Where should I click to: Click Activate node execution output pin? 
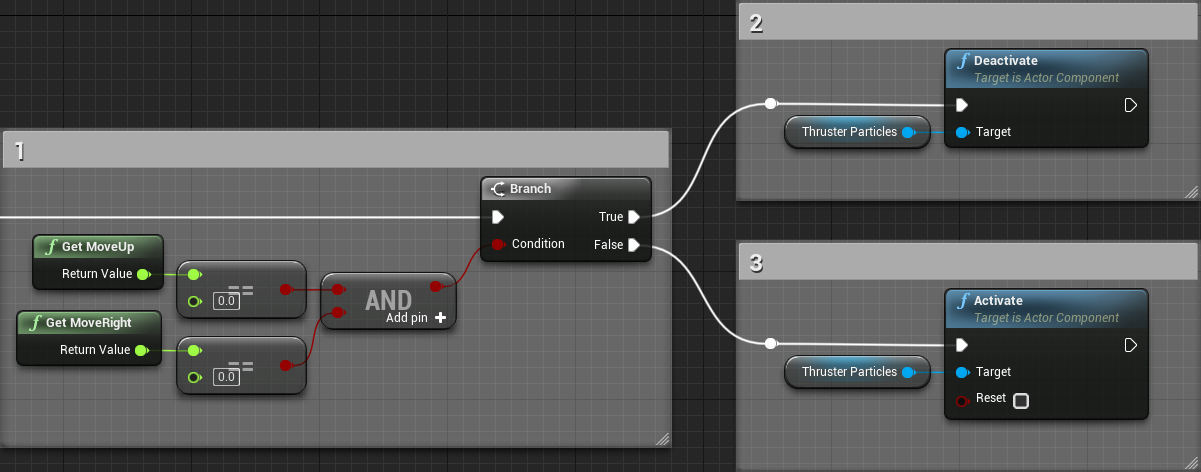click(1131, 345)
